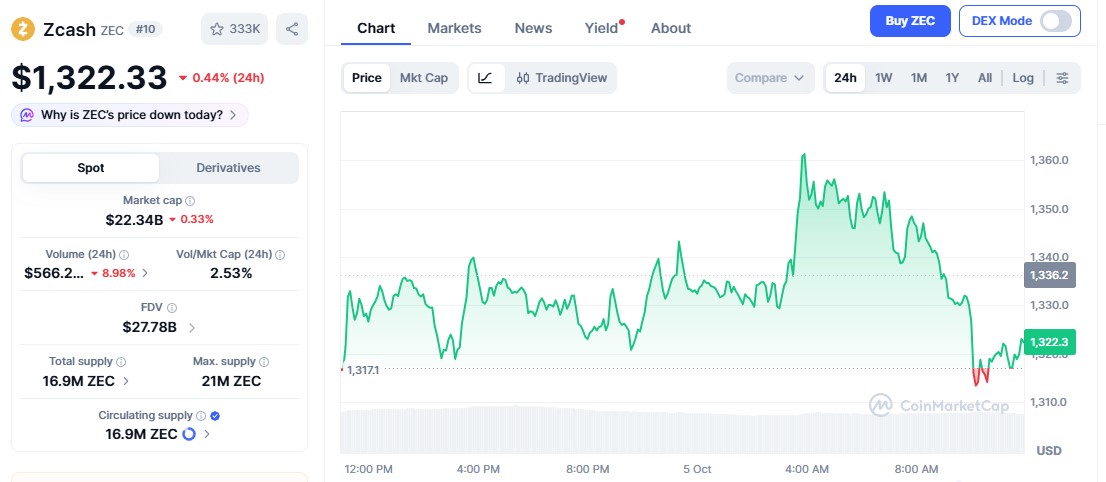Click the 1,322.3 current price label
1106x482 pixels.
click(1049, 342)
